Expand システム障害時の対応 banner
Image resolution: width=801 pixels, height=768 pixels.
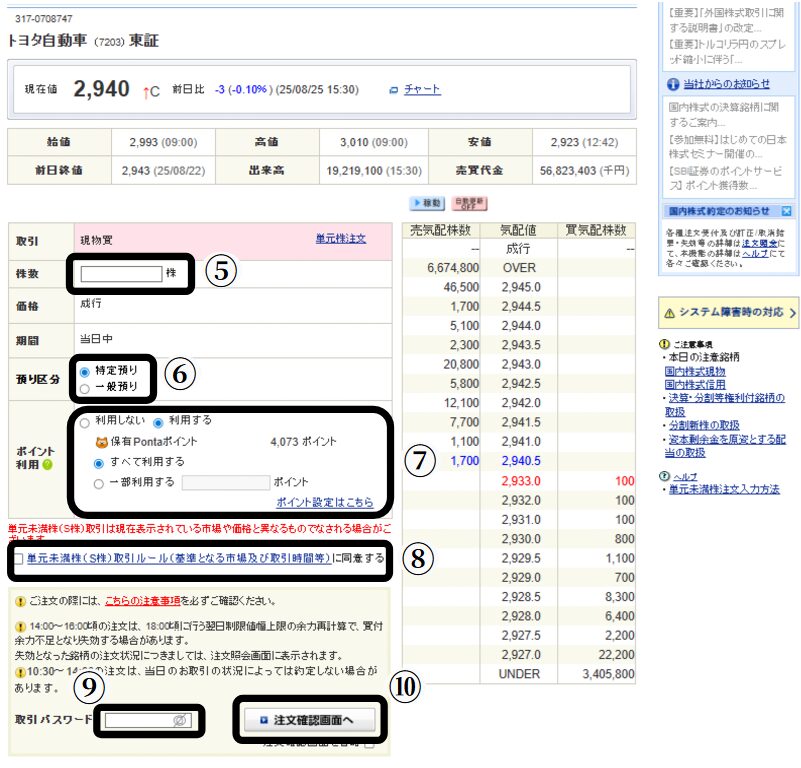coord(727,313)
